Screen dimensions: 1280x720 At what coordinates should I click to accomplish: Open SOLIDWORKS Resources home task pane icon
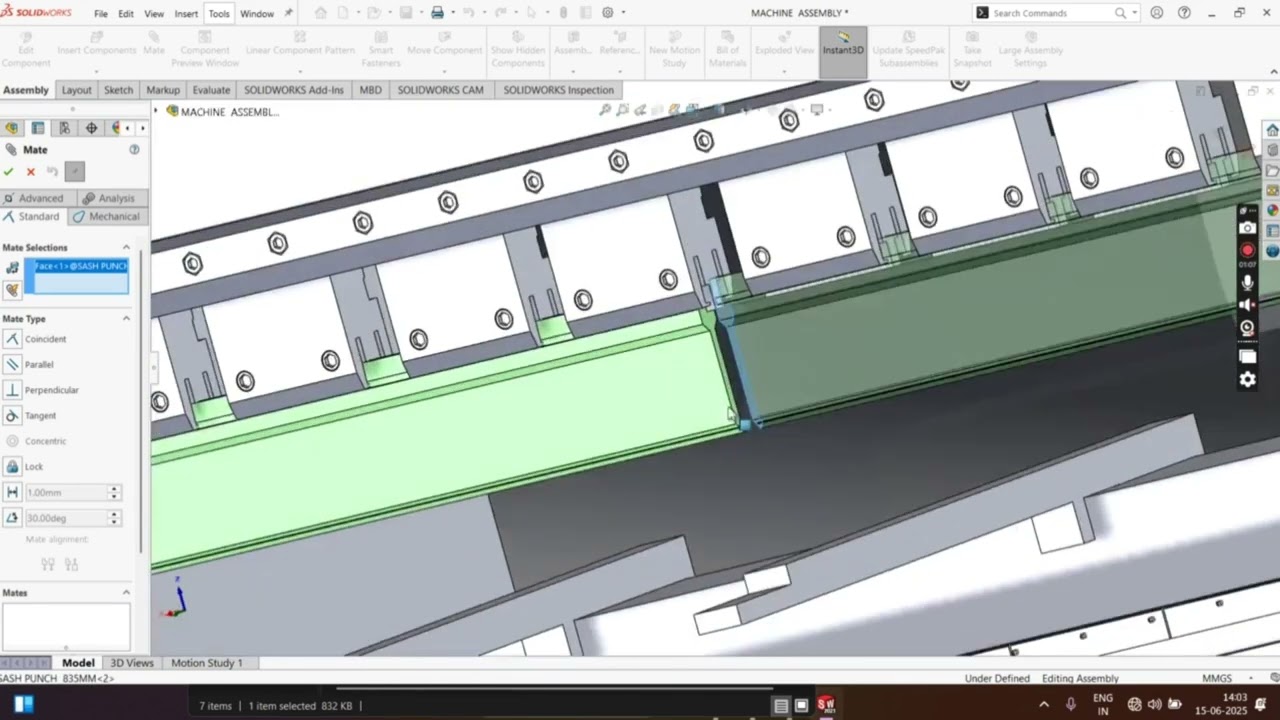pyautogui.click(x=1272, y=130)
